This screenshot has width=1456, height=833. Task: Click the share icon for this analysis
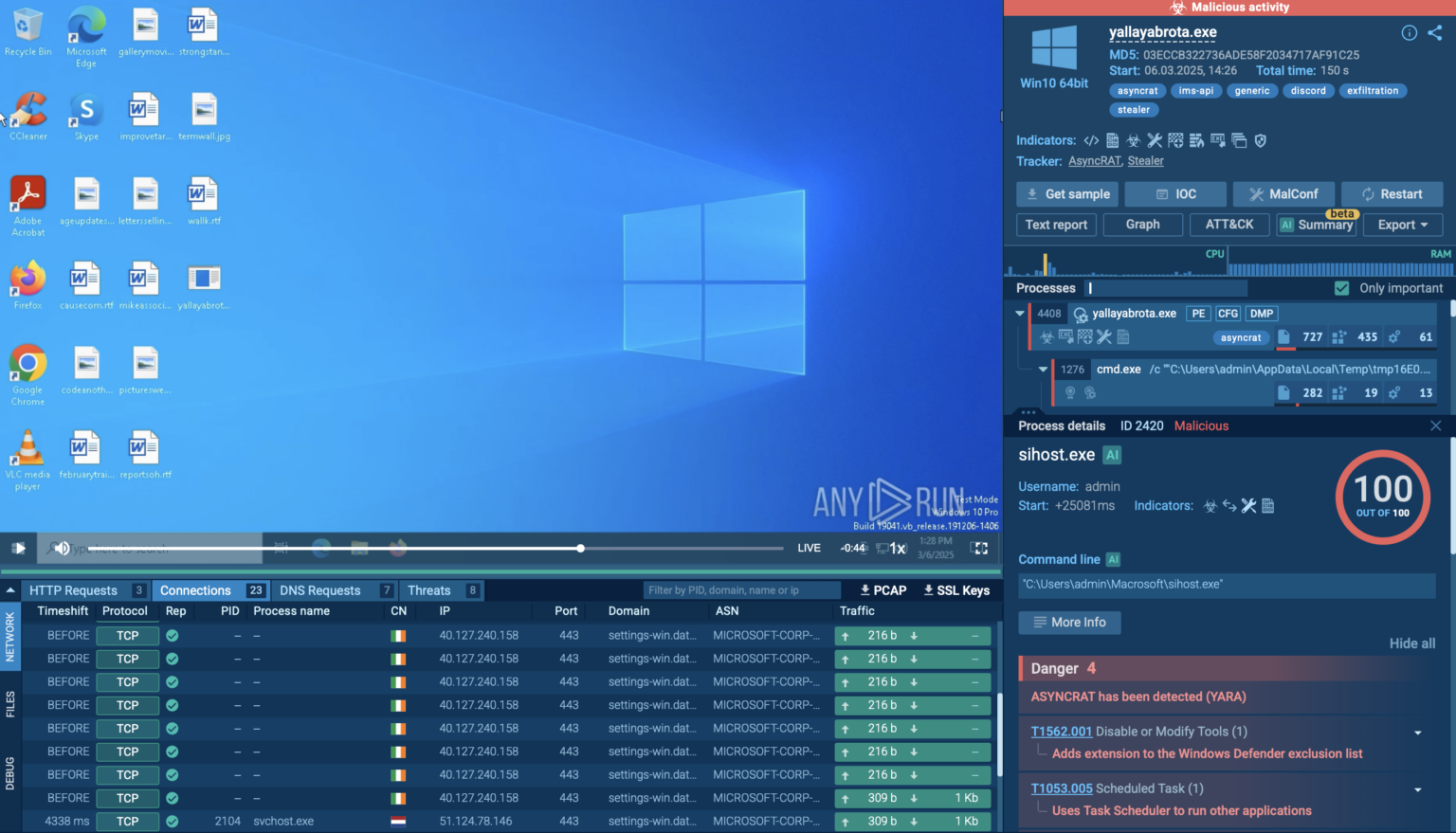(1435, 33)
